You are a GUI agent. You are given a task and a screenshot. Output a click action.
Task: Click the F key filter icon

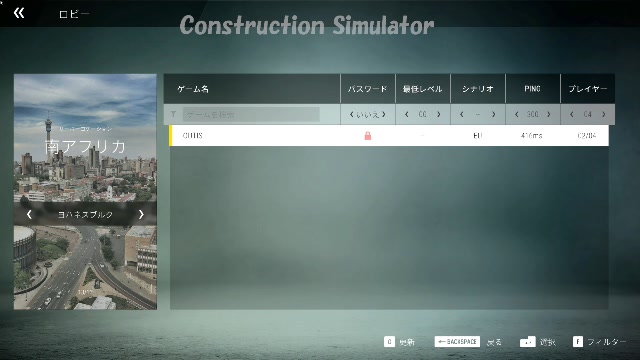[x=578, y=342]
